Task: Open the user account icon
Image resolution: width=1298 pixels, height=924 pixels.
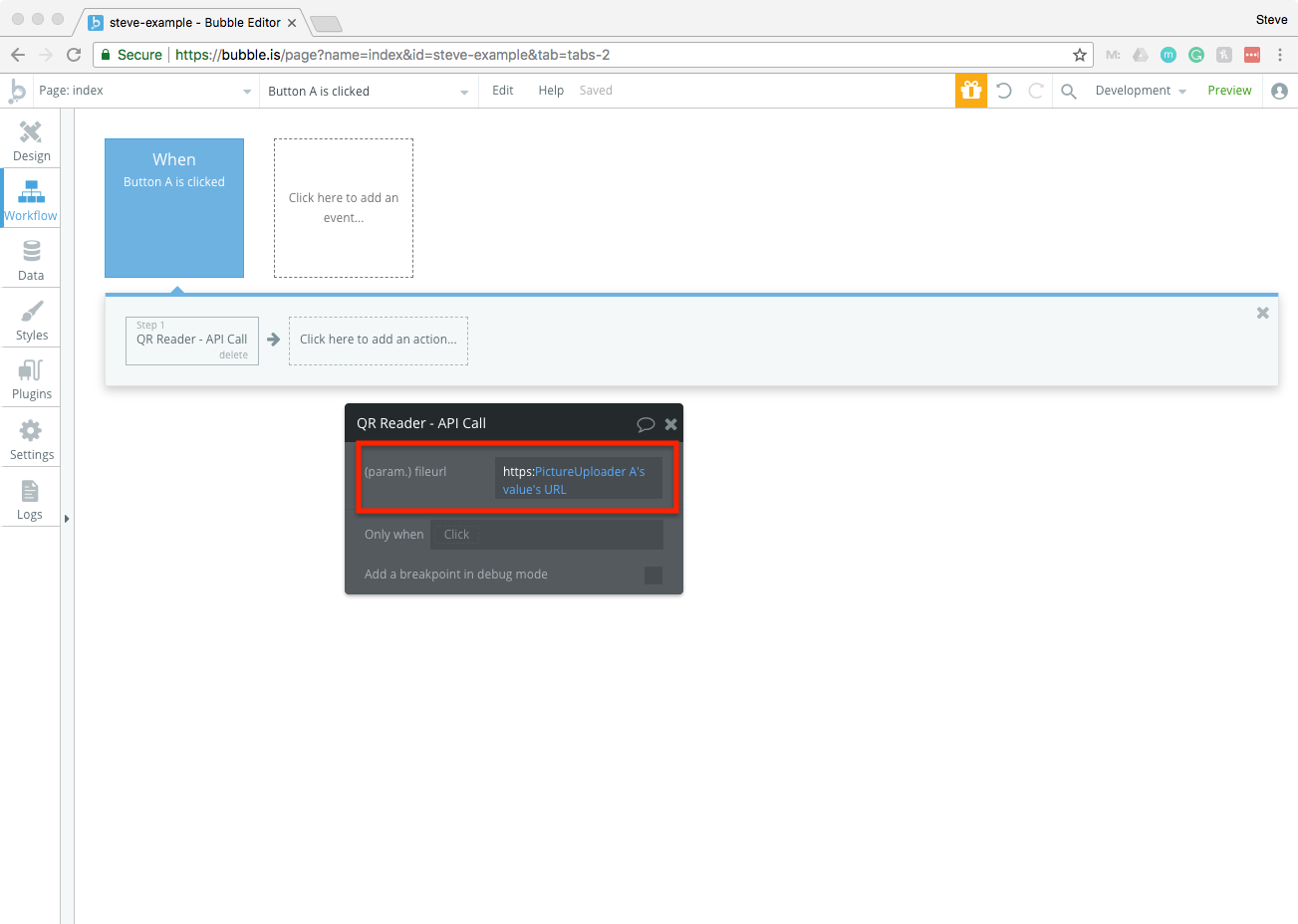Action: [1280, 91]
